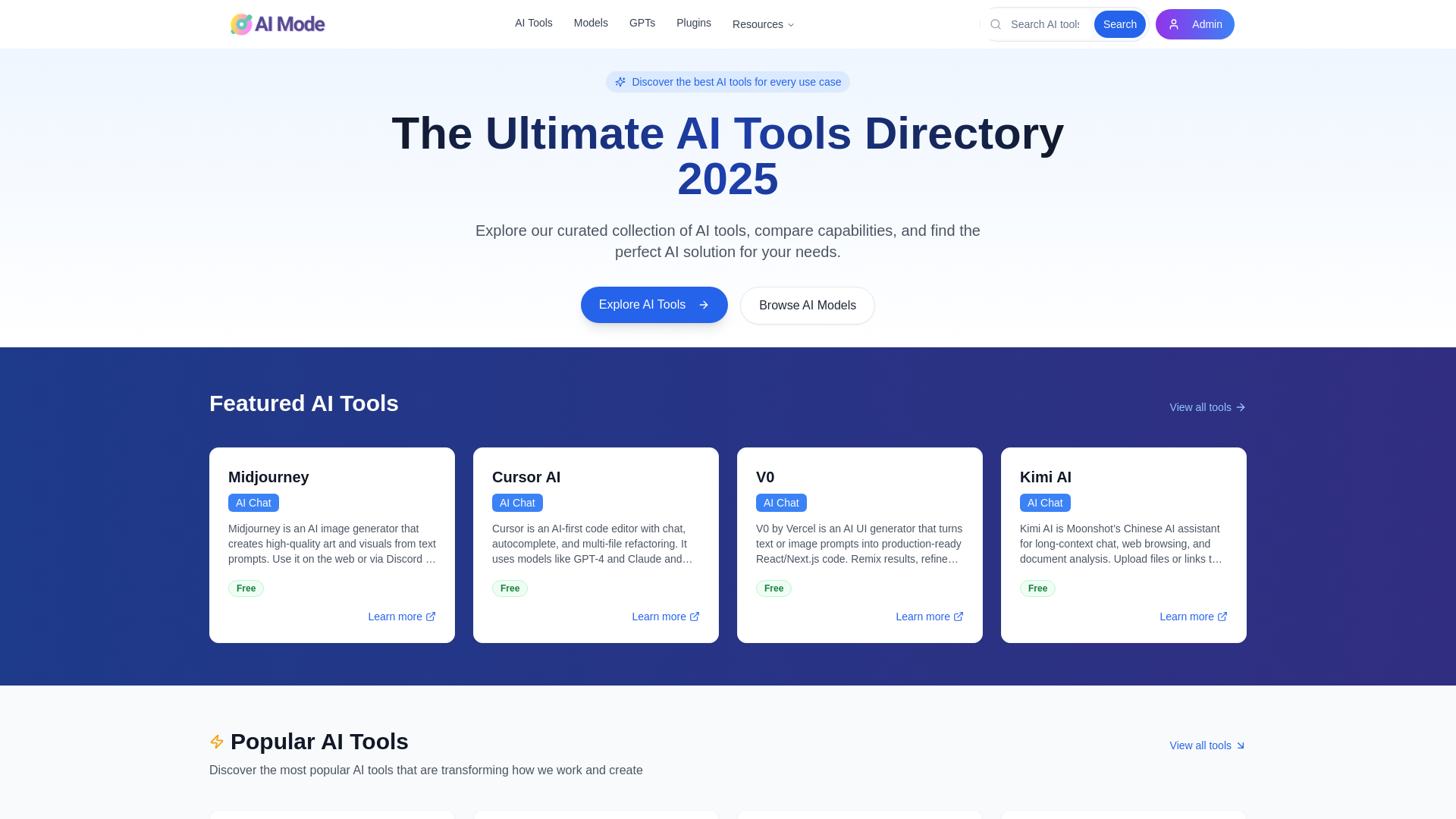
Task: Click the AI Chat tag on Cursor AI card
Action: point(517,503)
